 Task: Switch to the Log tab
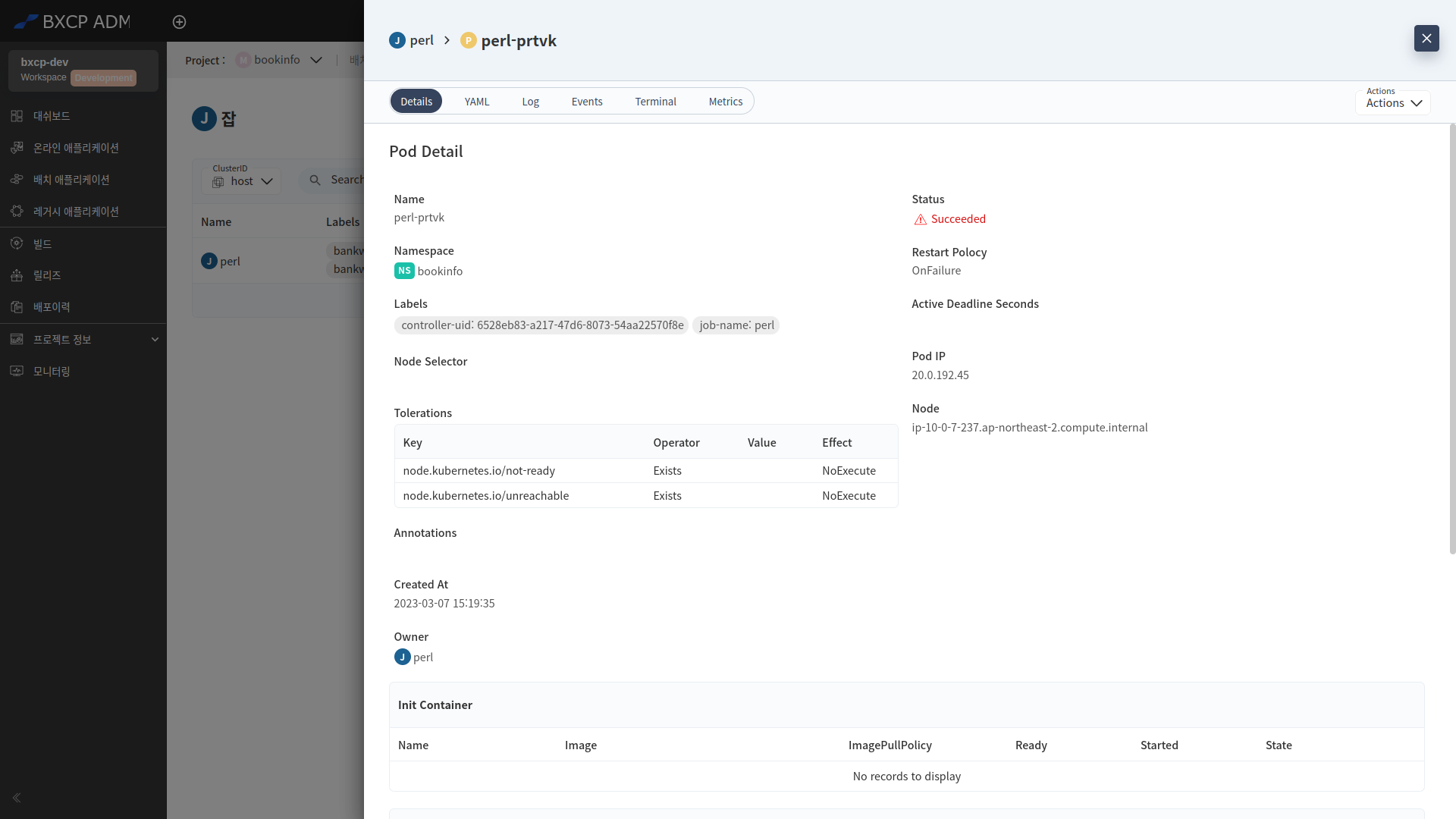[x=531, y=102]
